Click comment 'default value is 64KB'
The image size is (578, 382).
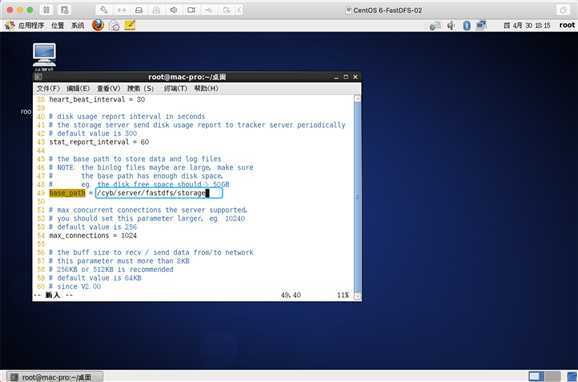point(95,278)
